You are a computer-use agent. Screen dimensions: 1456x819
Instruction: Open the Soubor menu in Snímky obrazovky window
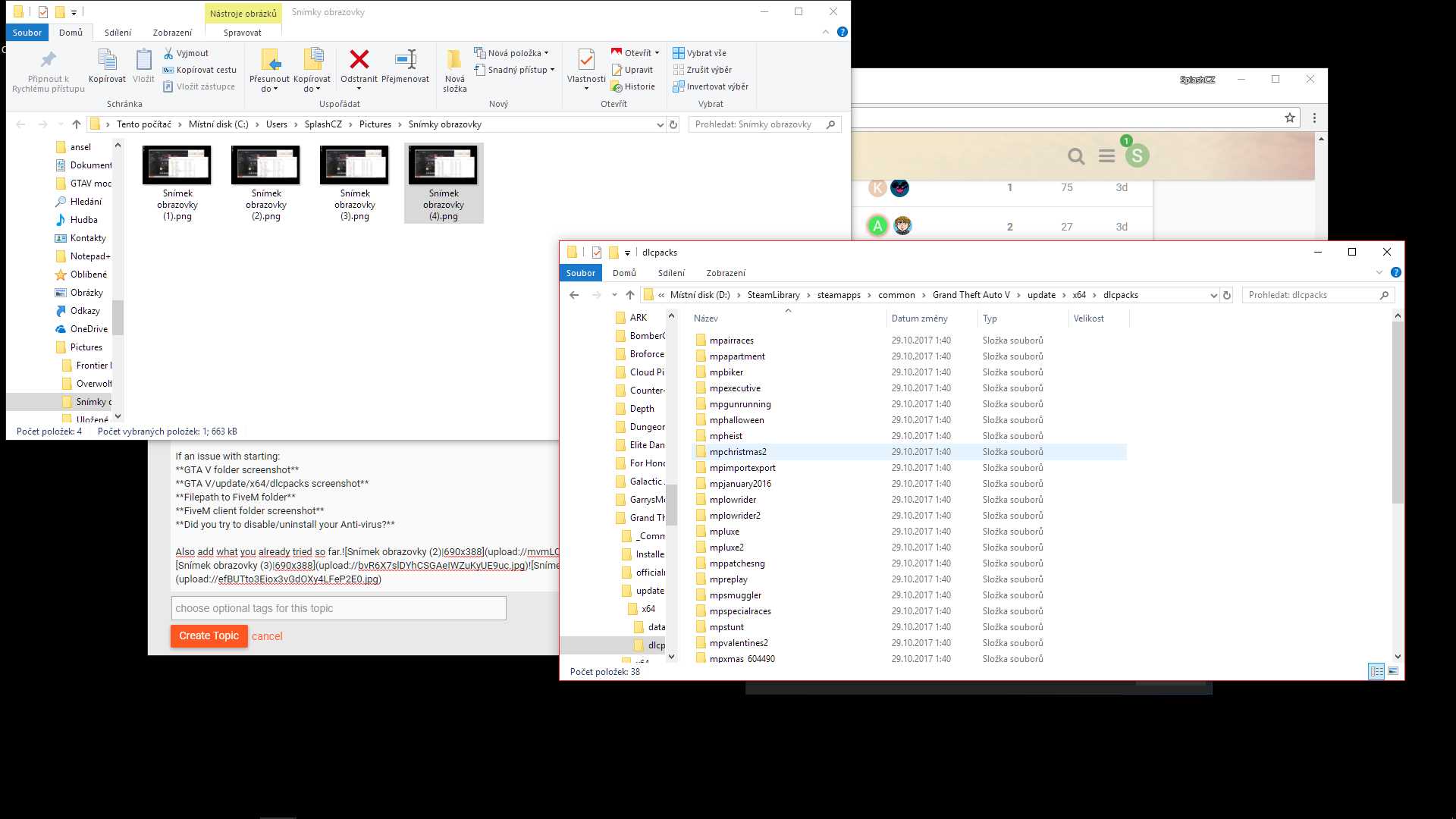tap(27, 33)
